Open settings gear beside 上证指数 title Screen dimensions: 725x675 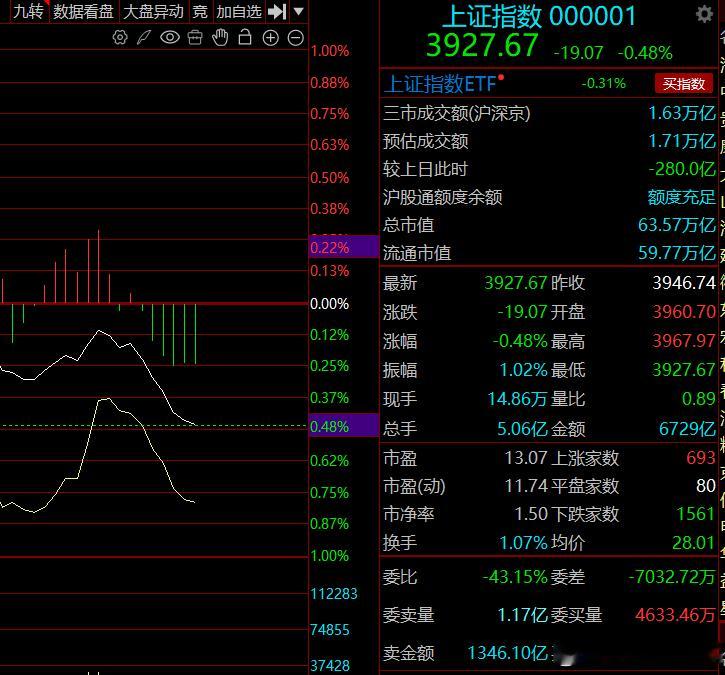[x=704, y=14]
